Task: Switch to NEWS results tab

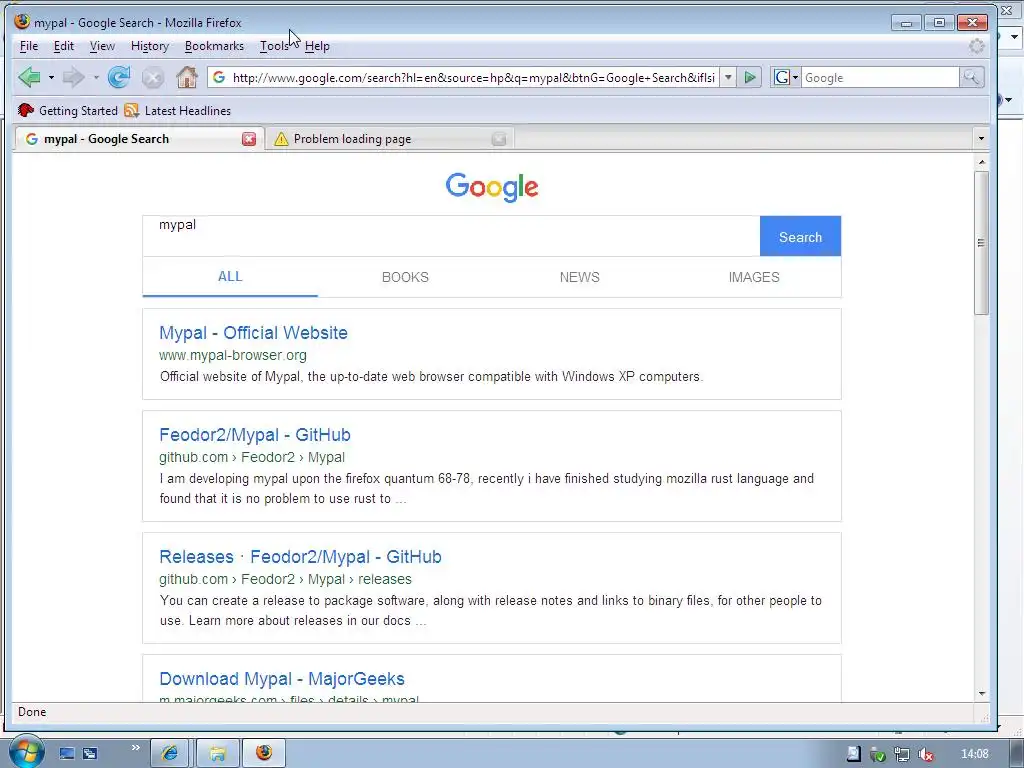Action: (x=579, y=277)
